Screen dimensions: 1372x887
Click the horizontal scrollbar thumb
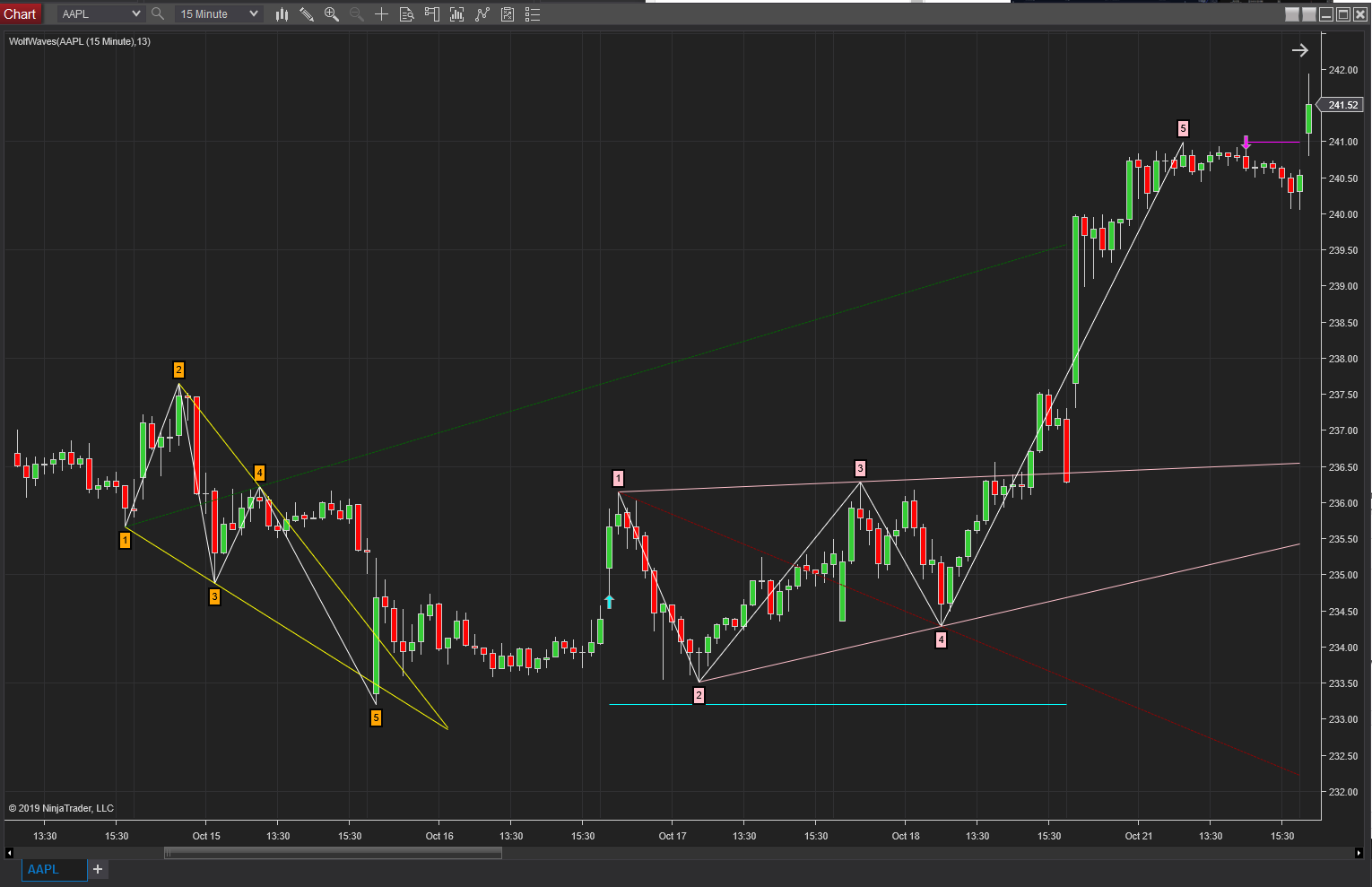pyautogui.click(x=333, y=853)
